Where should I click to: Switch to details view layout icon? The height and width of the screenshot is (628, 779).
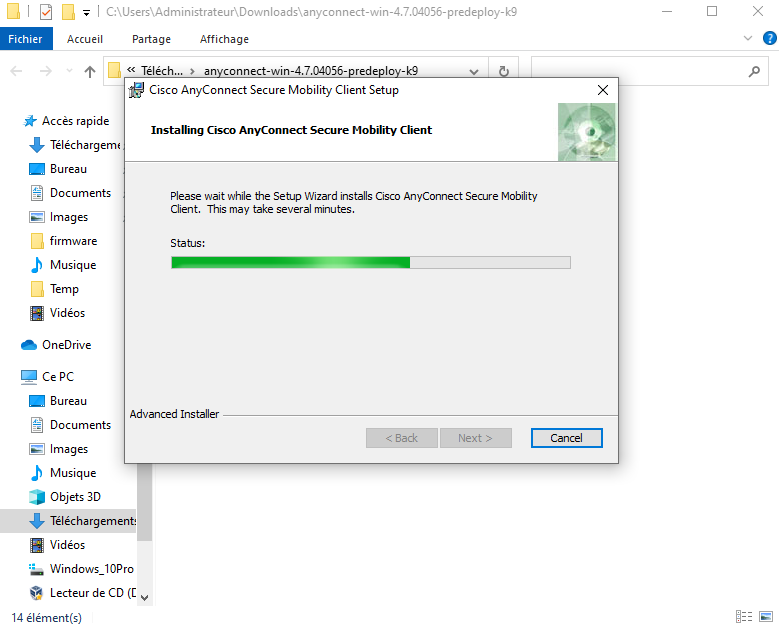744,617
